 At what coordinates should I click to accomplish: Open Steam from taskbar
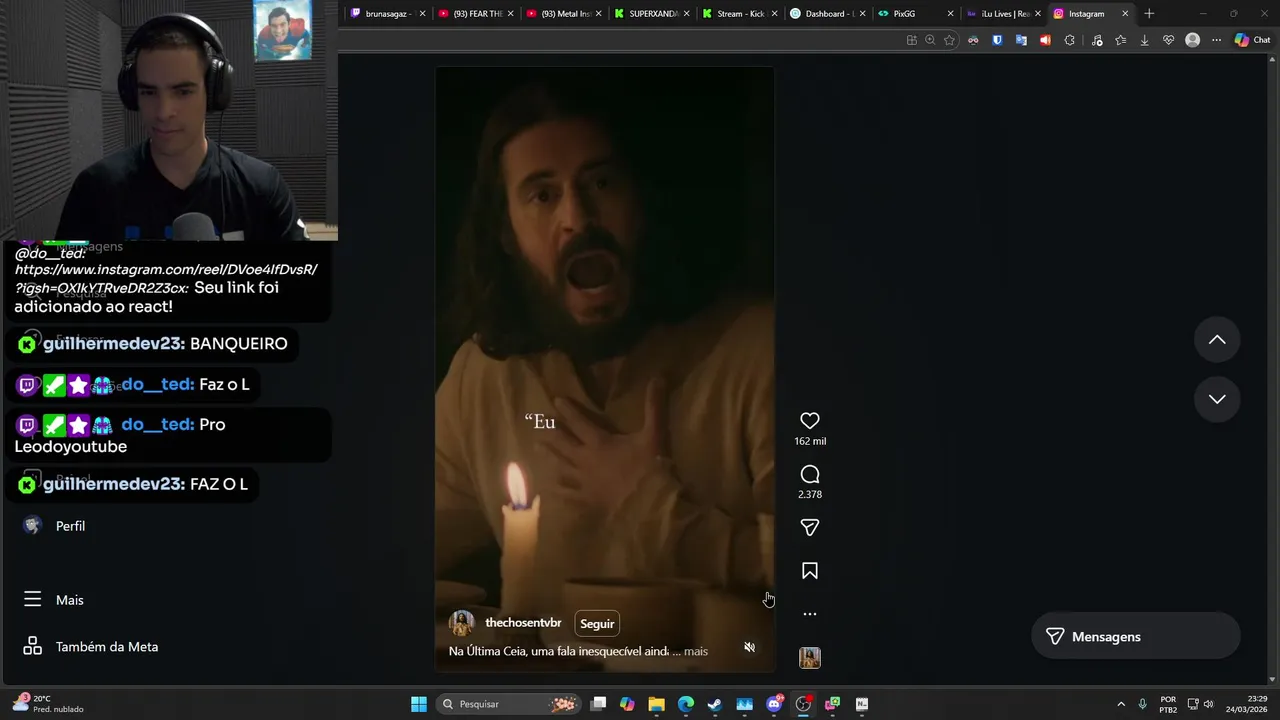coord(715,704)
